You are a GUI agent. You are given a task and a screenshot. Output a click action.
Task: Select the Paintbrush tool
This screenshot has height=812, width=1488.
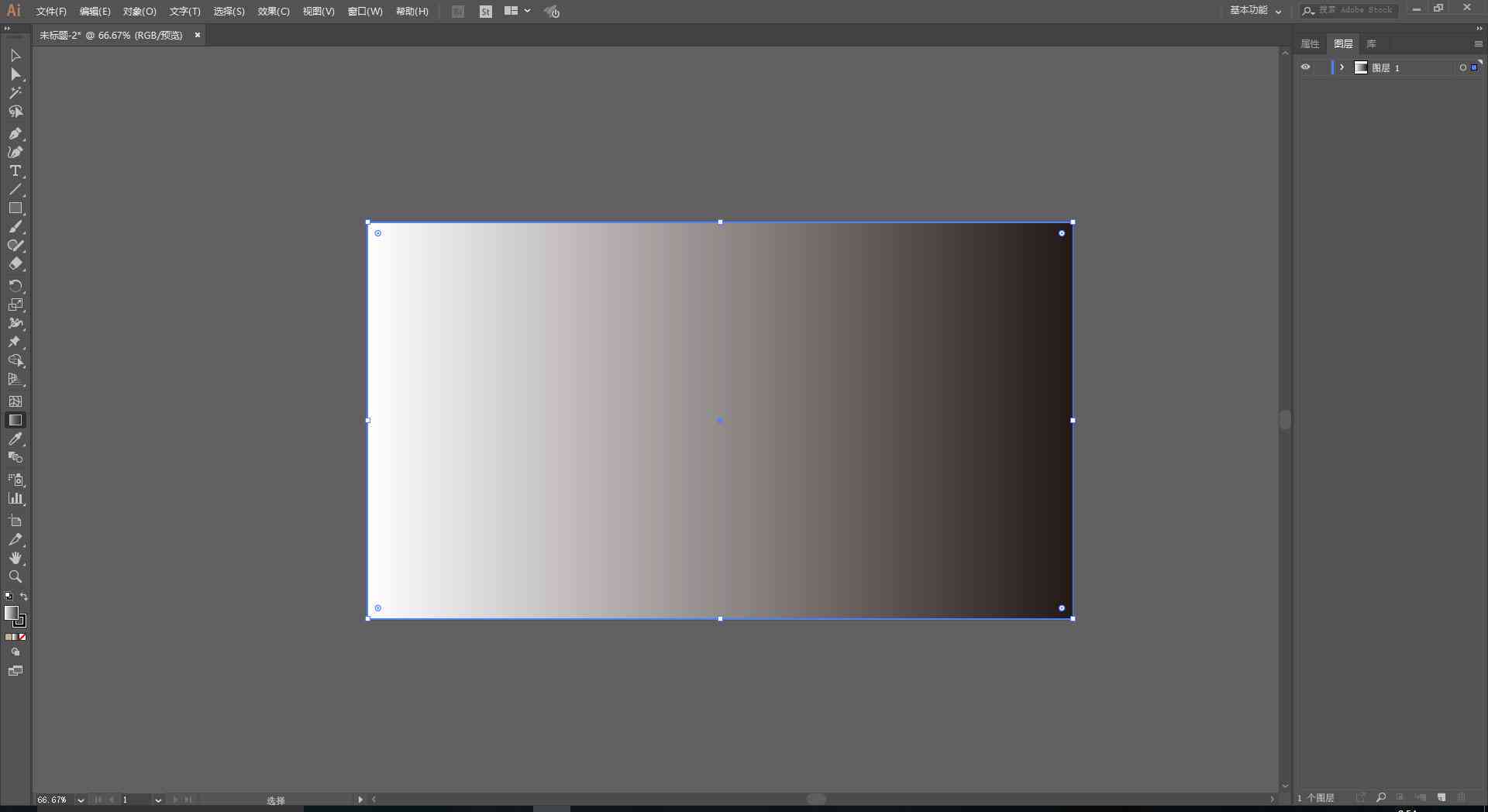pos(15,227)
